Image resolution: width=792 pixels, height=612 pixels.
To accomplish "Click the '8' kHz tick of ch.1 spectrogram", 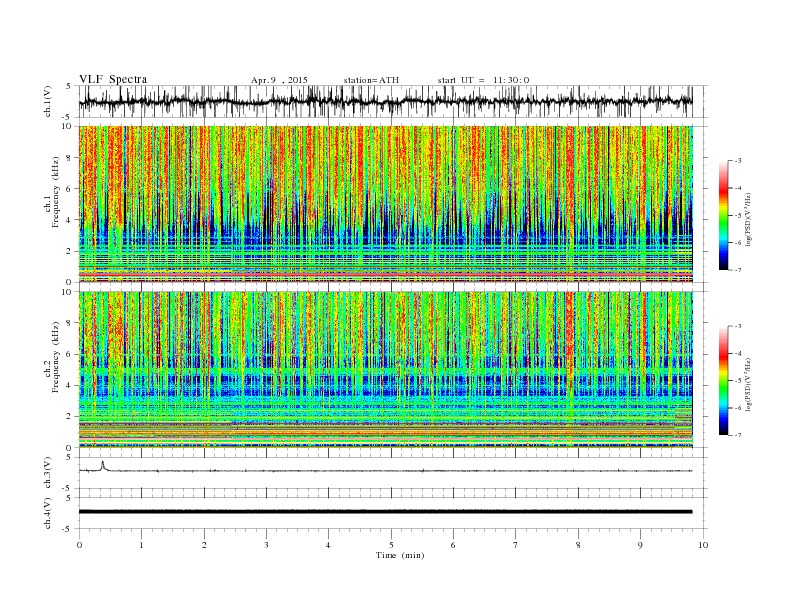I will click(70, 158).
